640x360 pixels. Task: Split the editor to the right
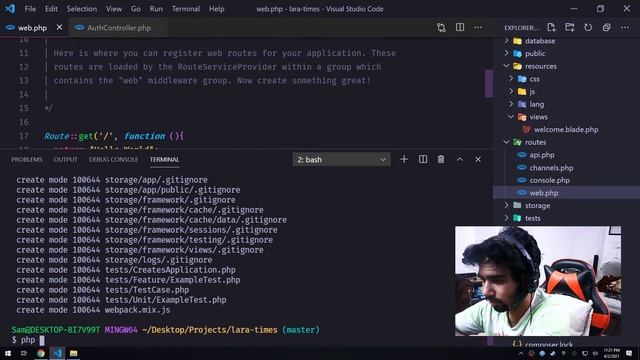tap(460, 27)
